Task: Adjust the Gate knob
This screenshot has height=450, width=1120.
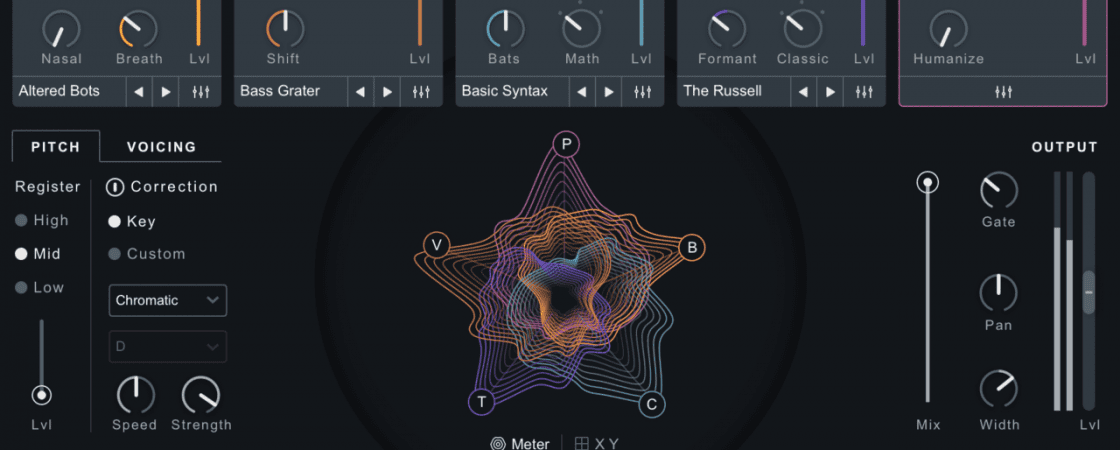Action: [999, 191]
